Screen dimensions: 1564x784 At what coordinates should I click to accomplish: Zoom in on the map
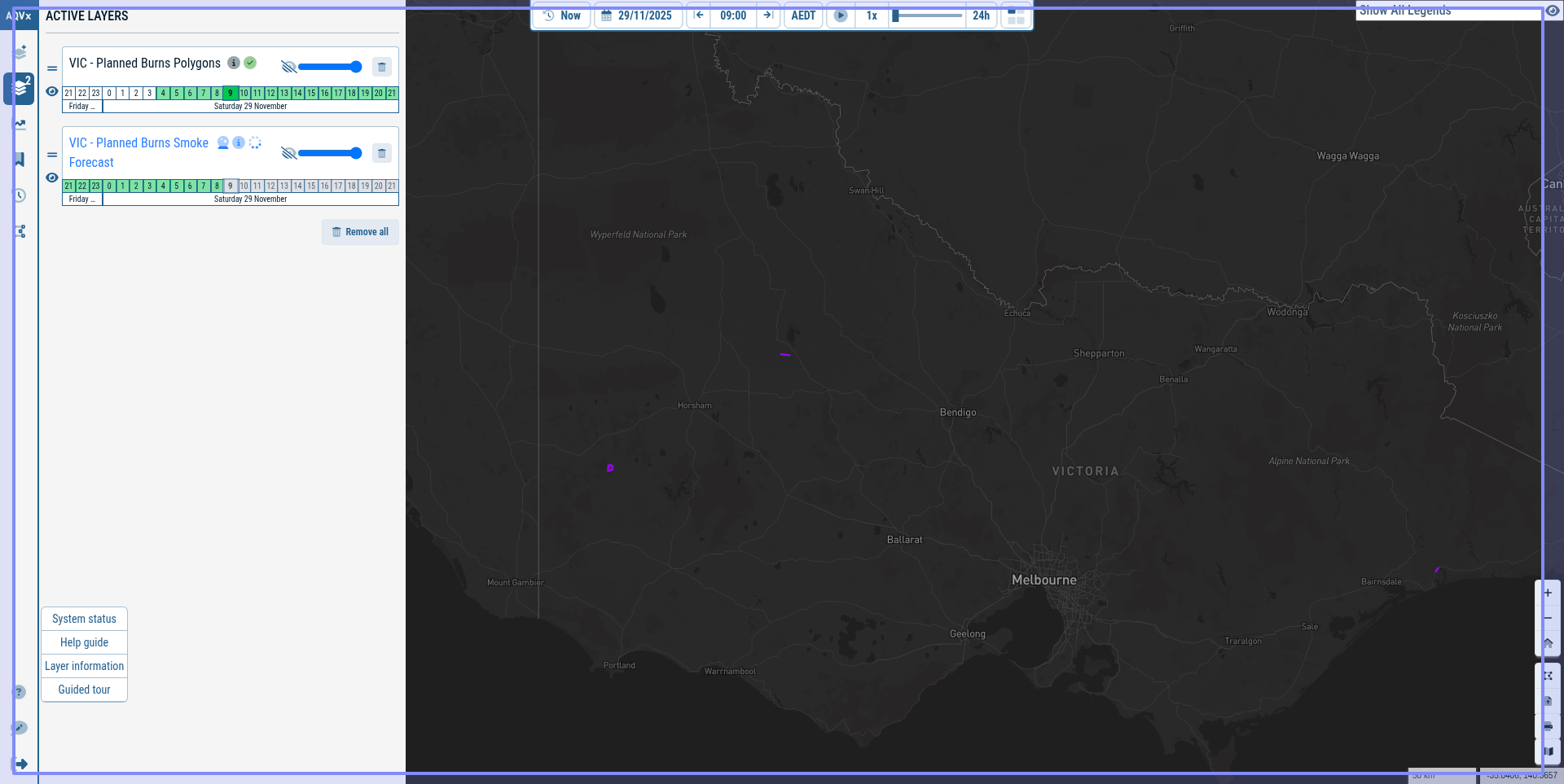[x=1548, y=593]
